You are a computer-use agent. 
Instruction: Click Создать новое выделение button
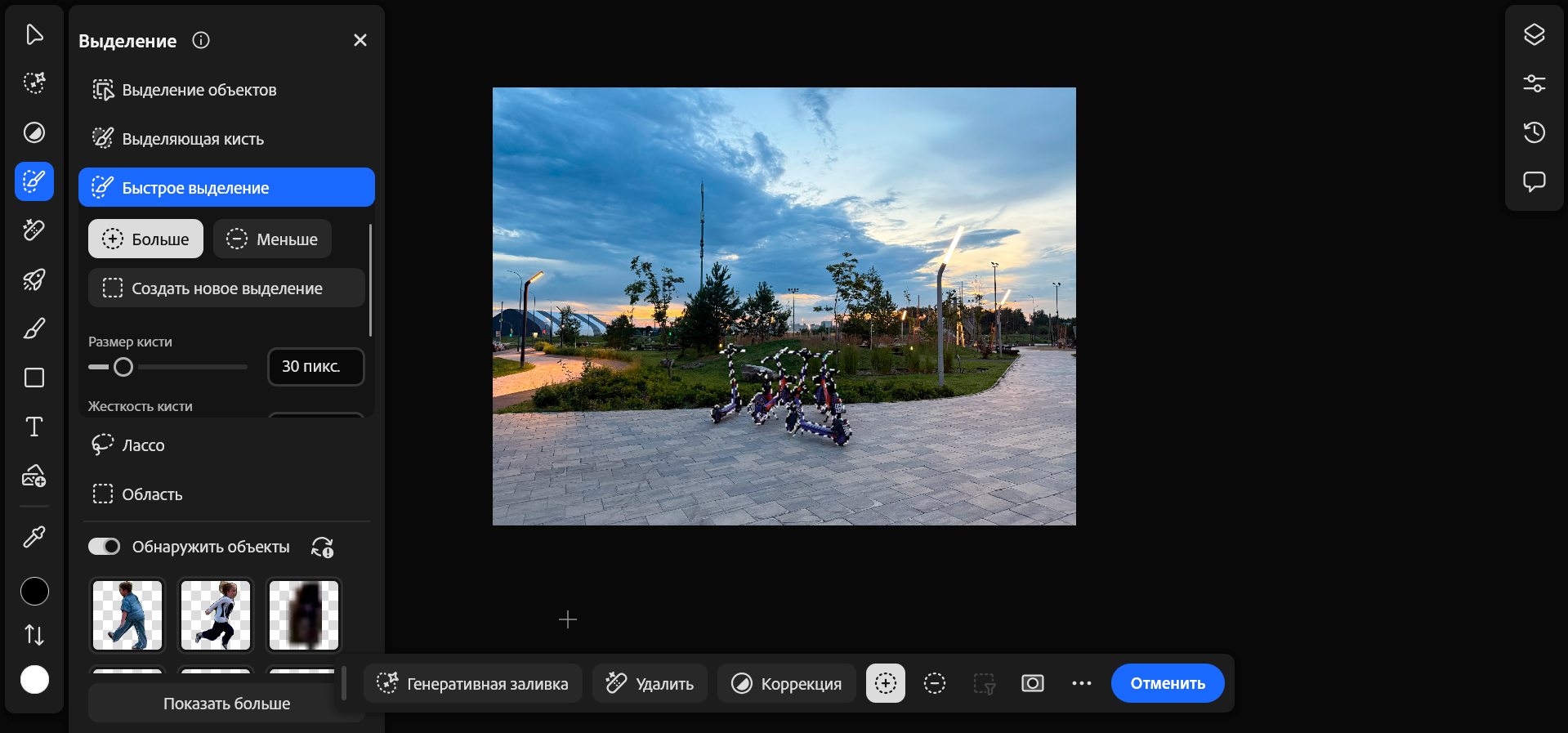coord(226,288)
